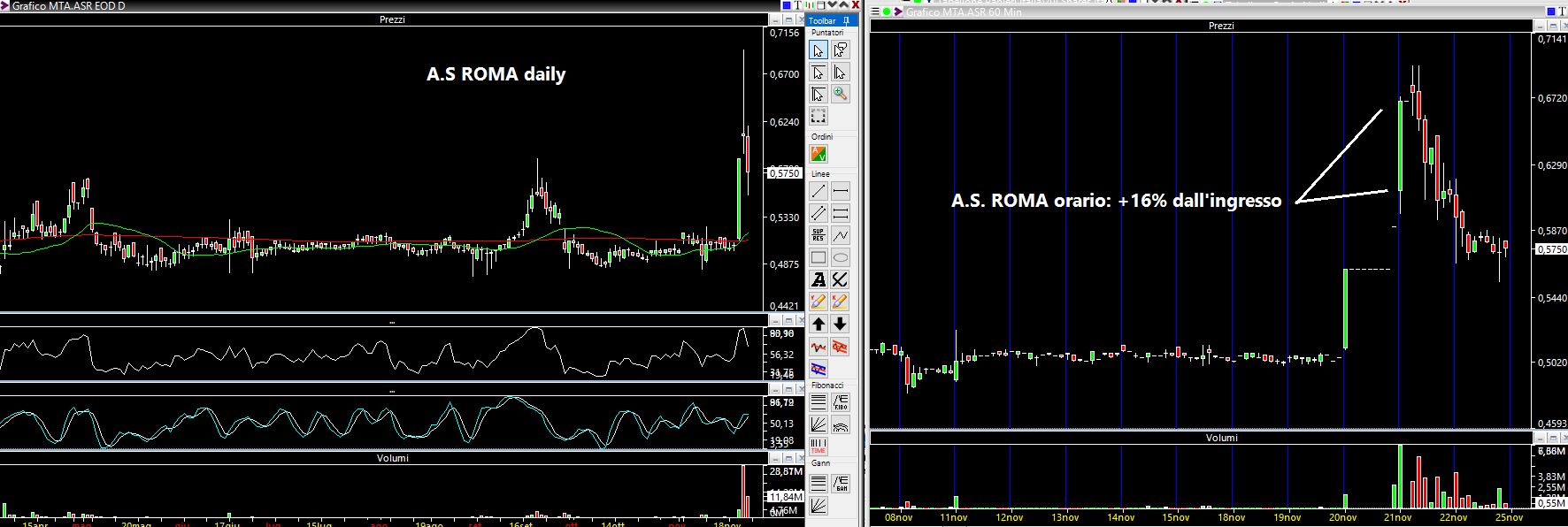Click the 21nov date on time axis
Image resolution: width=1568 pixels, height=527 pixels.
1398,518
